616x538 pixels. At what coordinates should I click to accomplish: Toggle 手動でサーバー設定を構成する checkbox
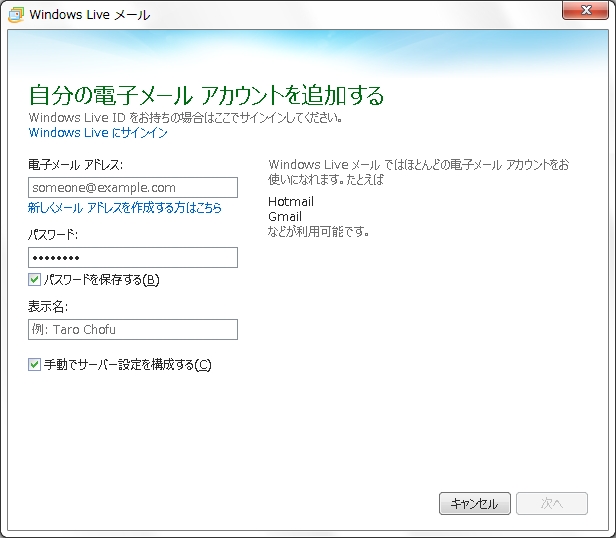[34, 365]
